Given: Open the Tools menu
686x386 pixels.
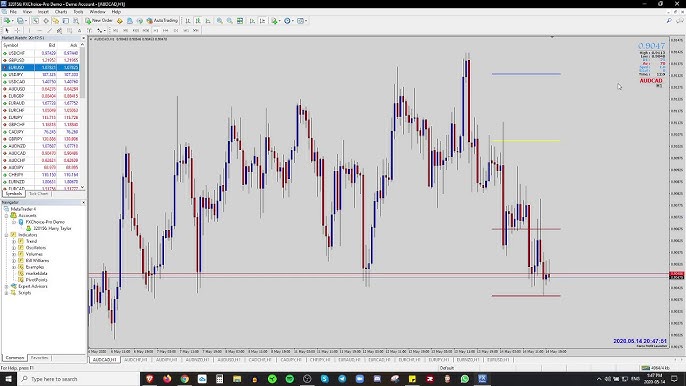Looking at the screenshot, I should (x=78, y=12).
